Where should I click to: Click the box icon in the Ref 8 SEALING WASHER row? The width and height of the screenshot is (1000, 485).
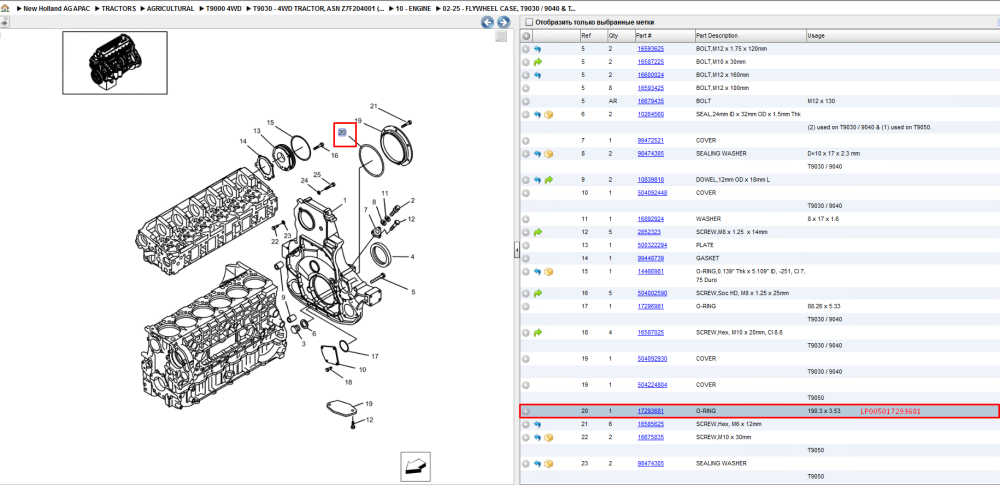pos(548,154)
